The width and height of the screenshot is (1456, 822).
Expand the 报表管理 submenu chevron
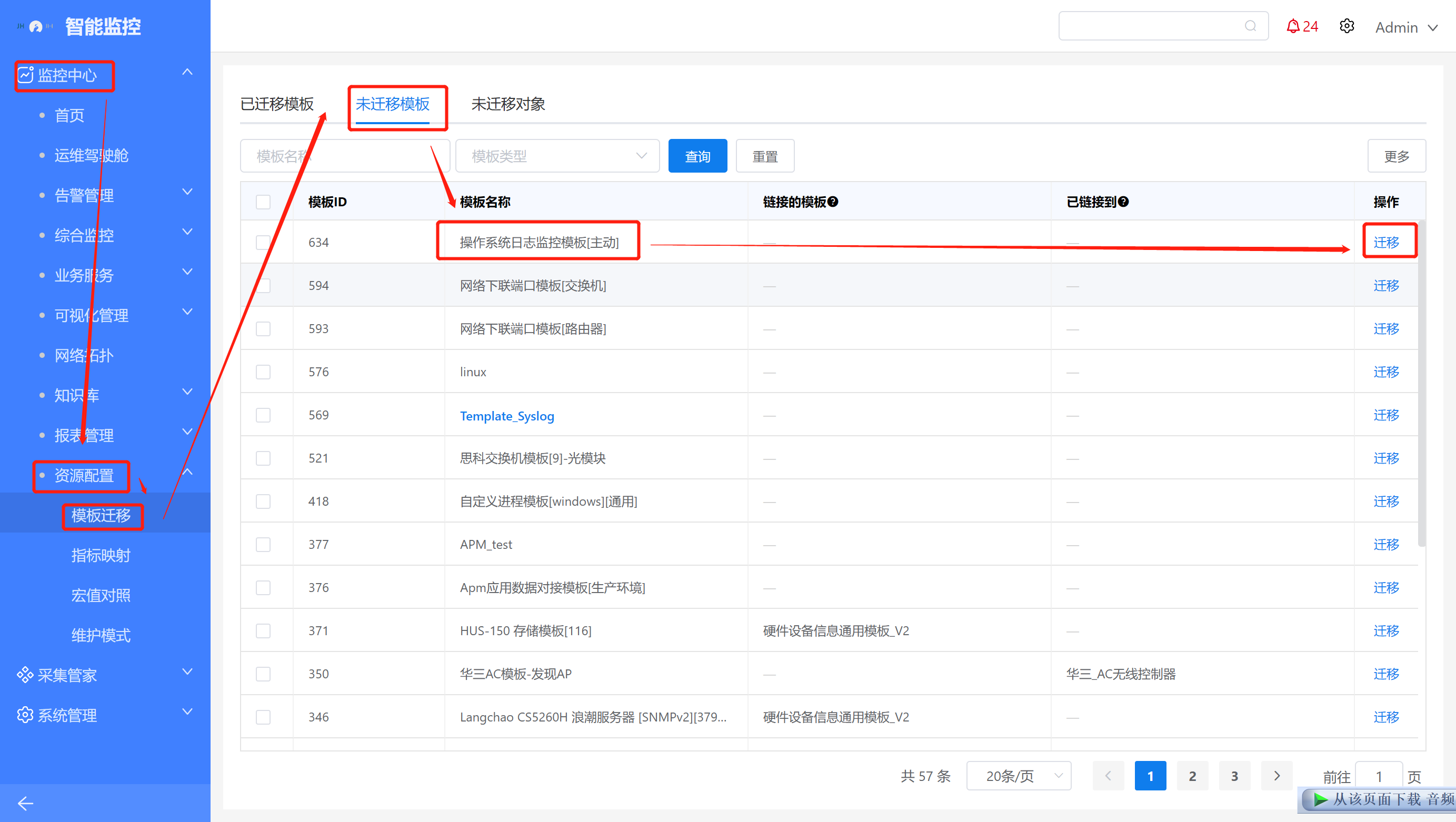tap(187, 432)
